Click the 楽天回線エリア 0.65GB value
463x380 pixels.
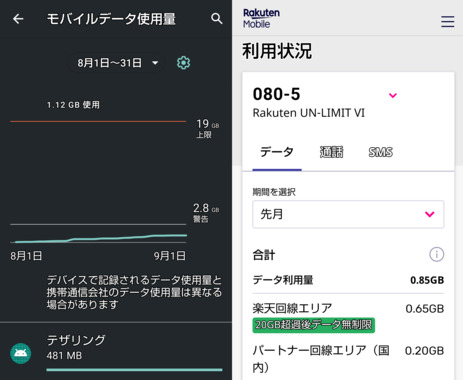pyautogui.click(x=425, y=309)
